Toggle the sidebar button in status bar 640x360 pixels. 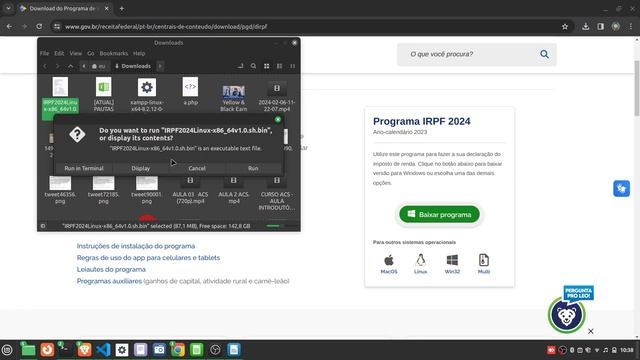pos(43,226)
